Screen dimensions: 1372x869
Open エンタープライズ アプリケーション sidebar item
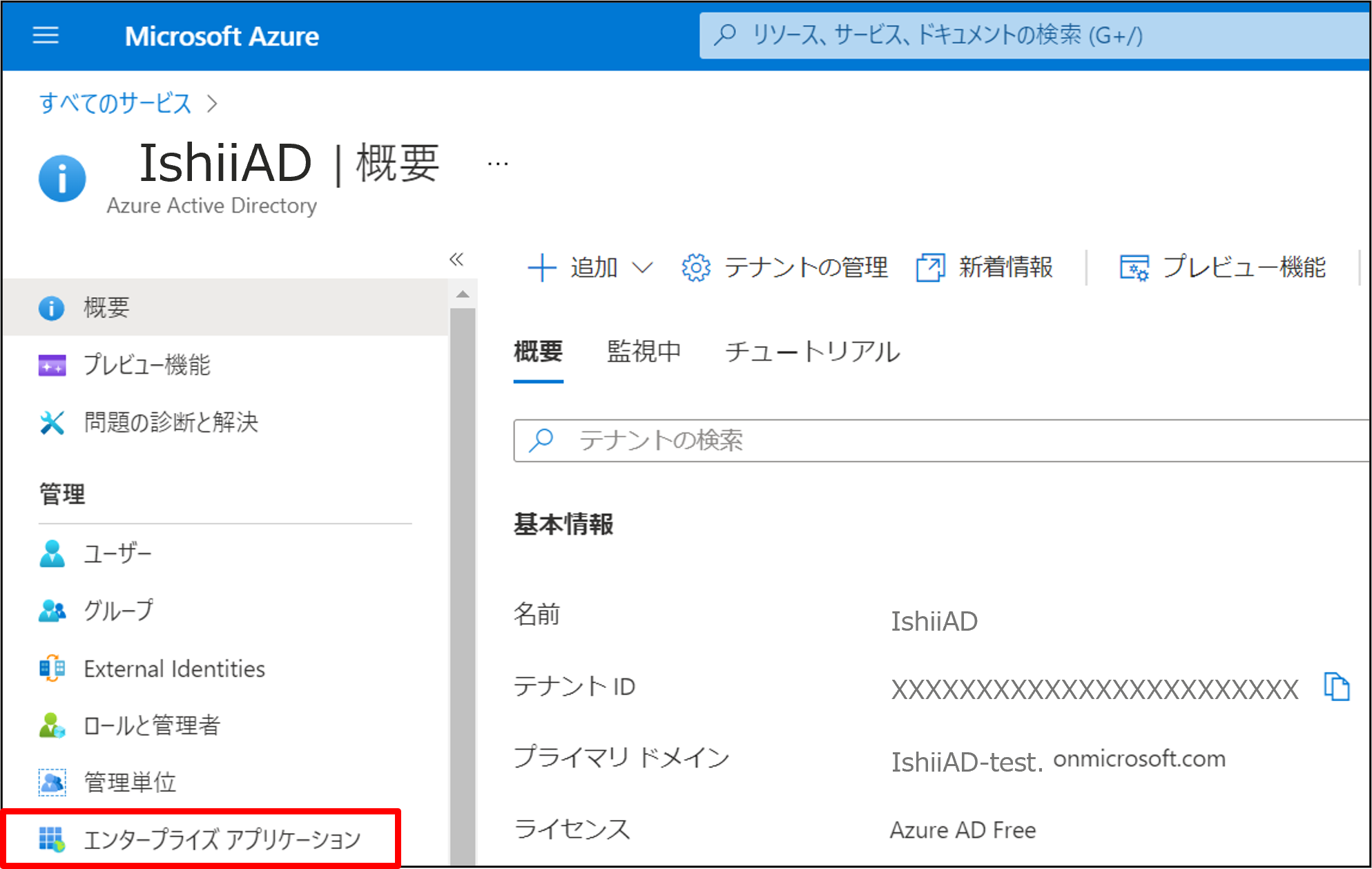point(221,839)
